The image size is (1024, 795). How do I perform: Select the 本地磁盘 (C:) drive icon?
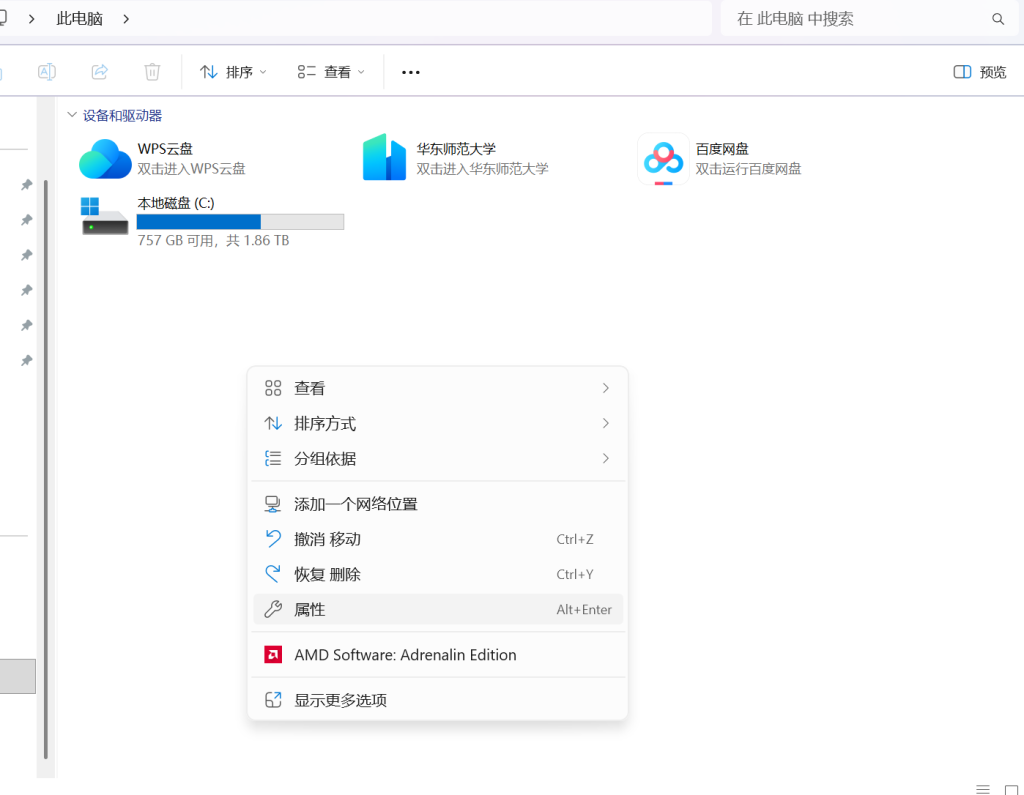pyautogui.click(x=105, y=216)
